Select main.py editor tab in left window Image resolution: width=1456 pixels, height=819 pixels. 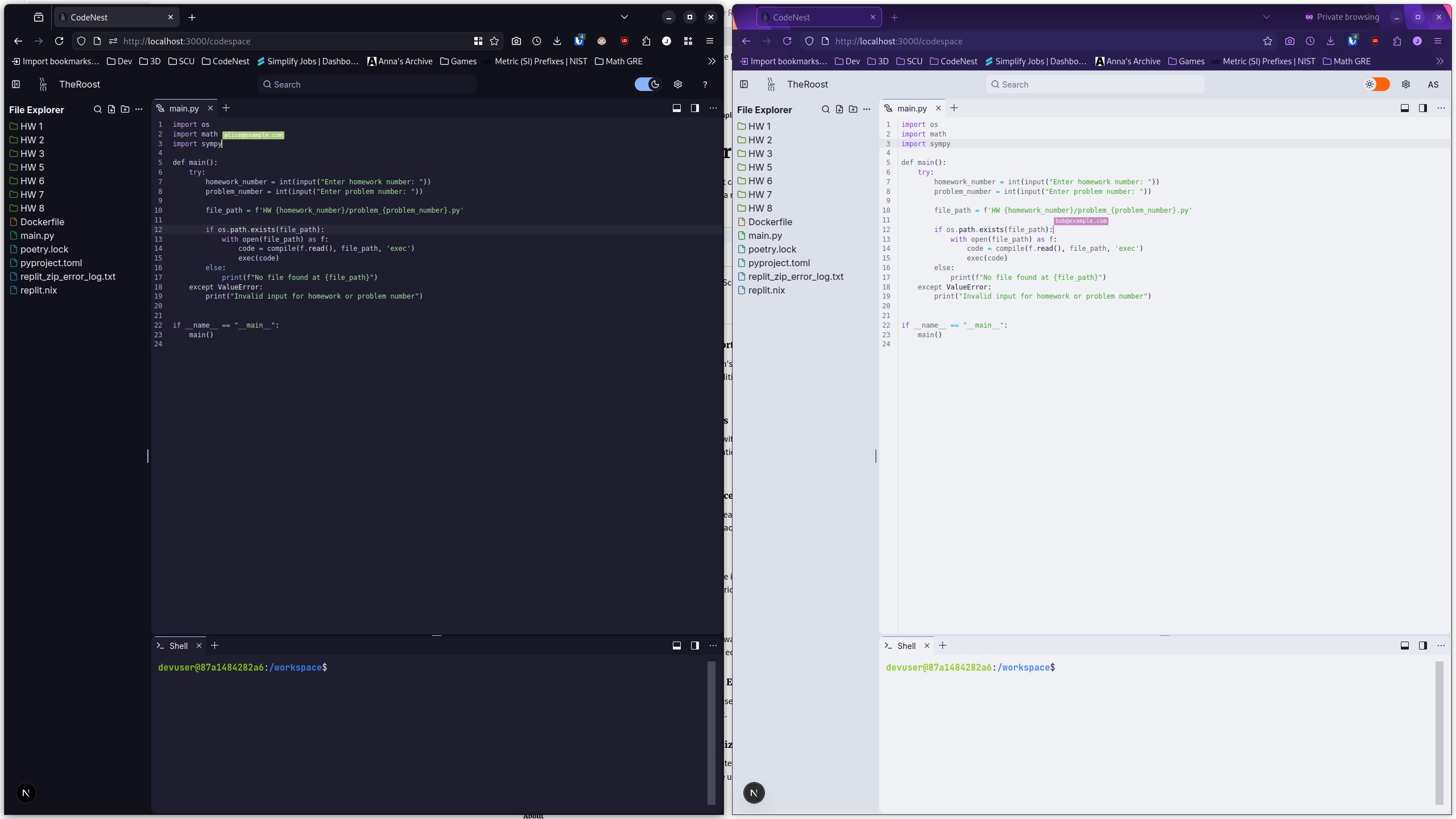[x=184, y=108]
